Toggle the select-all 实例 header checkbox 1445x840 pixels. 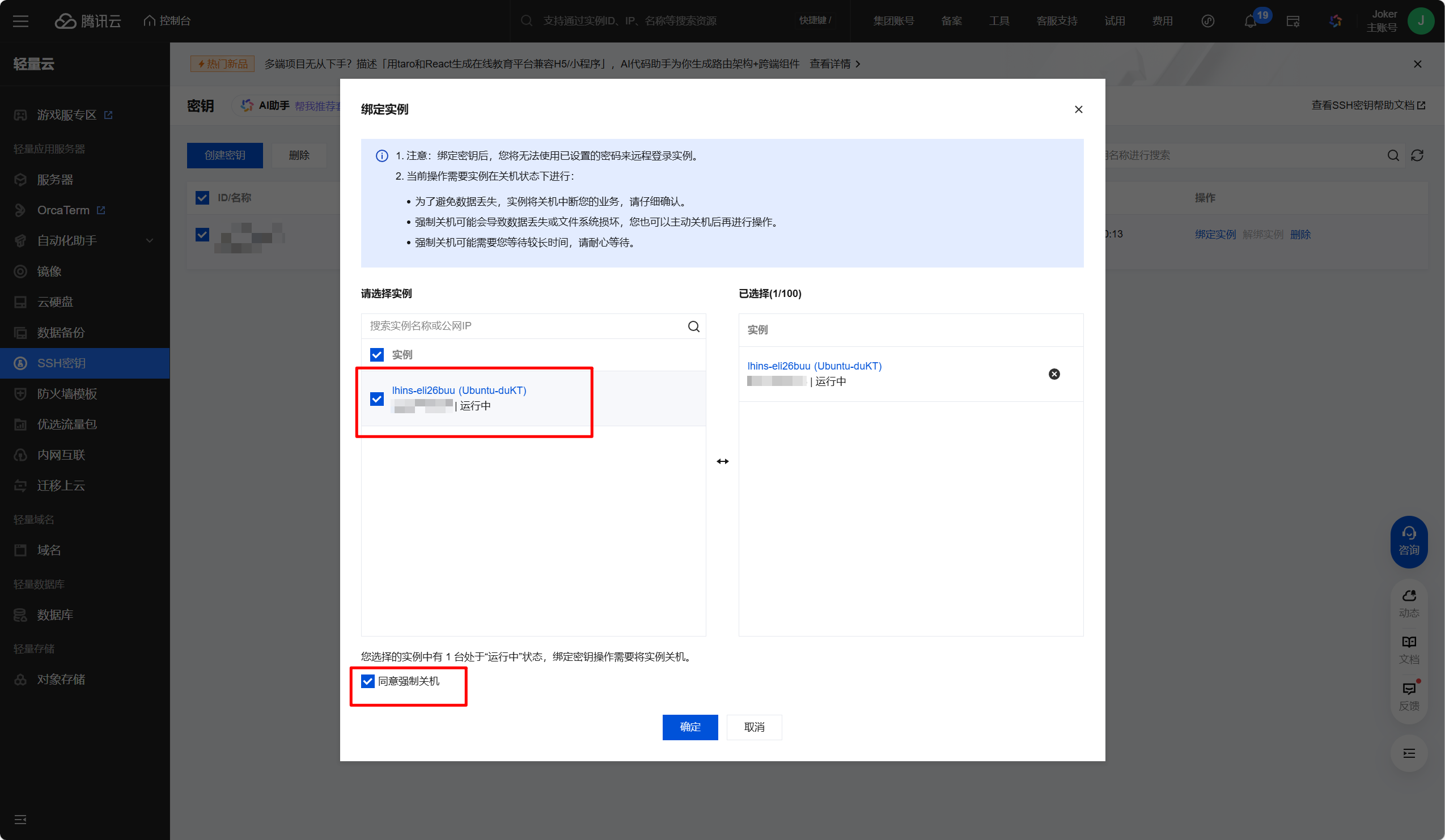click(x=377, y=354)
